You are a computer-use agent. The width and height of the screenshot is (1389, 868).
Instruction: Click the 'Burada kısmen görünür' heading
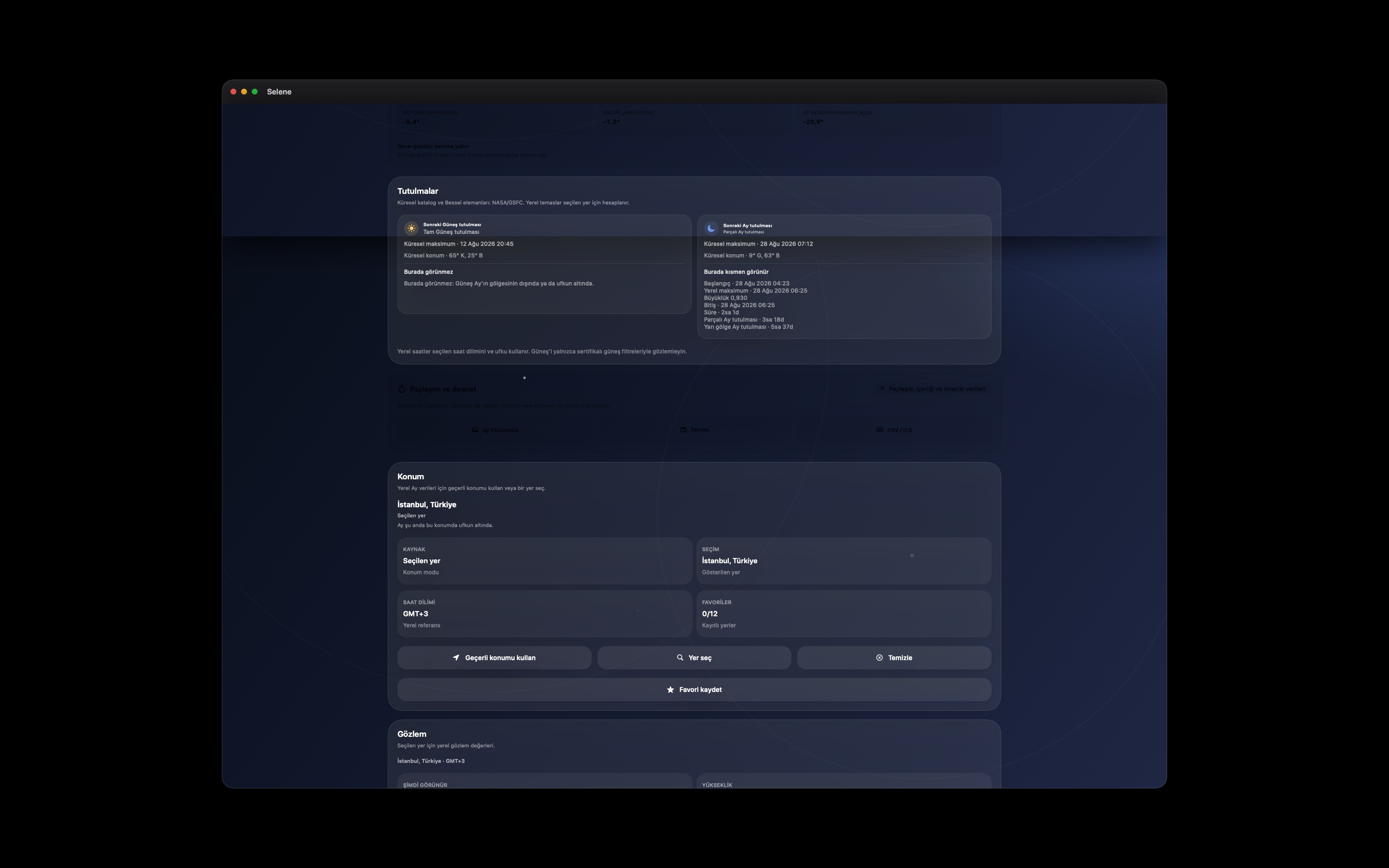736,272
